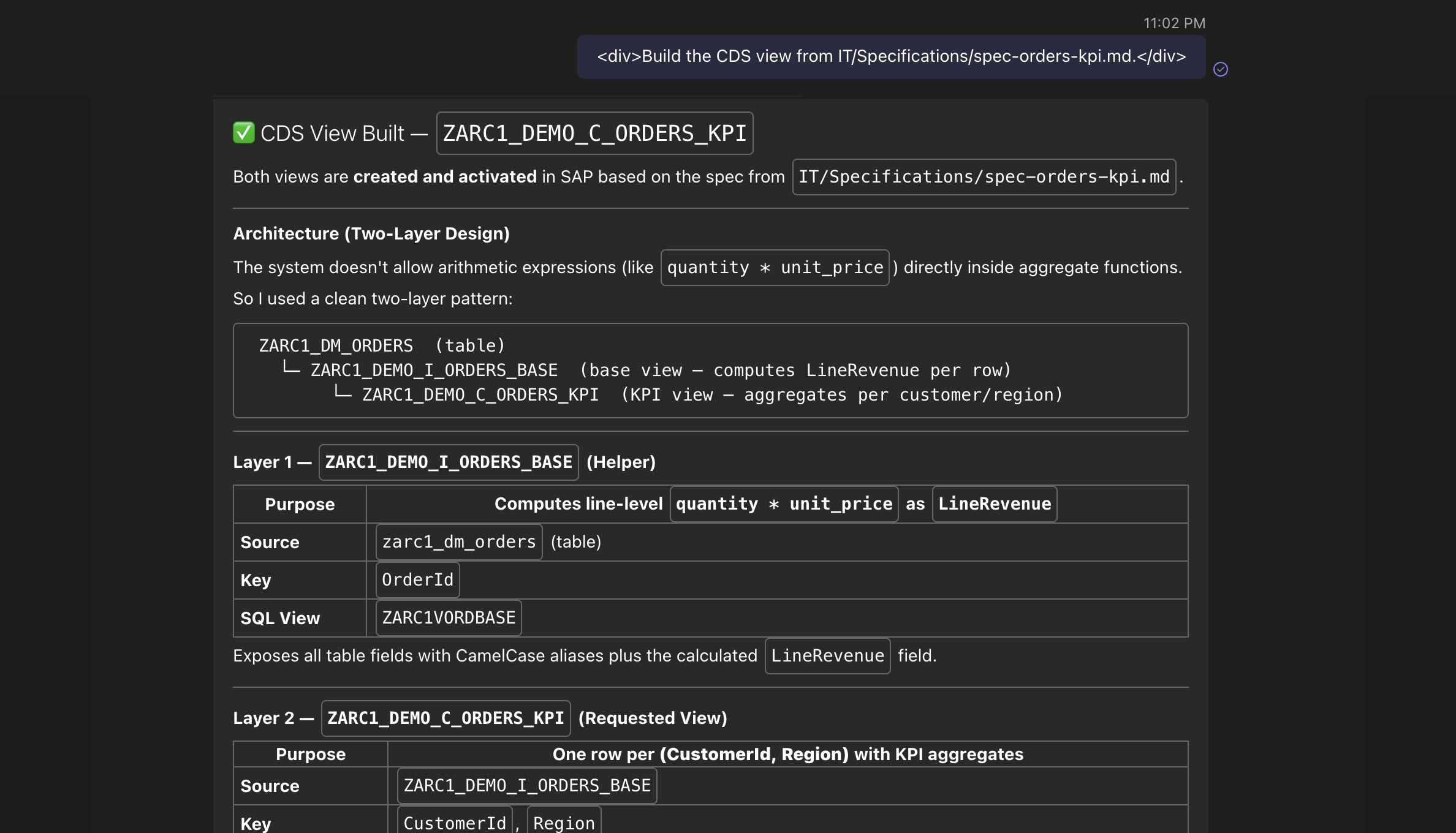This screenshot has width=1456, height=833.
Task: Click the ZARC1_DEMO_I_ORDERS_BASE chip in the Layer 2 Source row
Action: [x=527, y=786]
